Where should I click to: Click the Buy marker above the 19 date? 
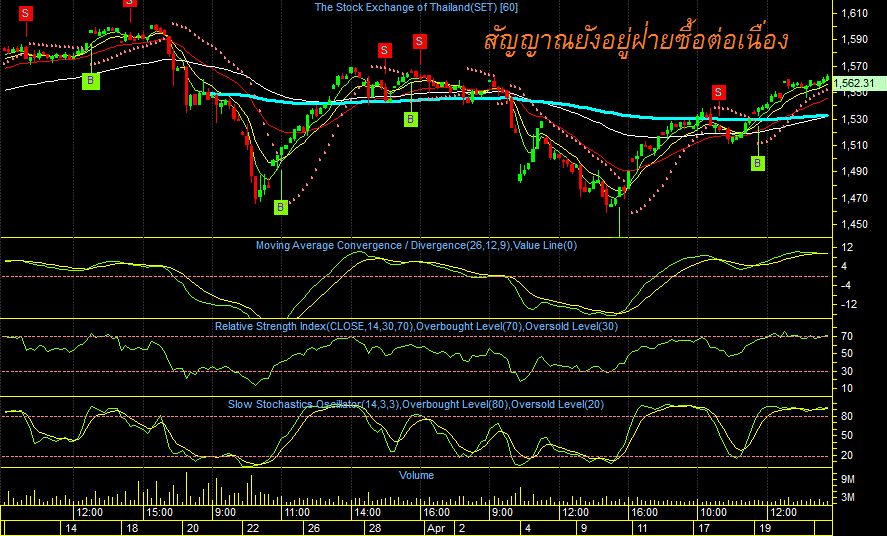click(x=757, y=164)
